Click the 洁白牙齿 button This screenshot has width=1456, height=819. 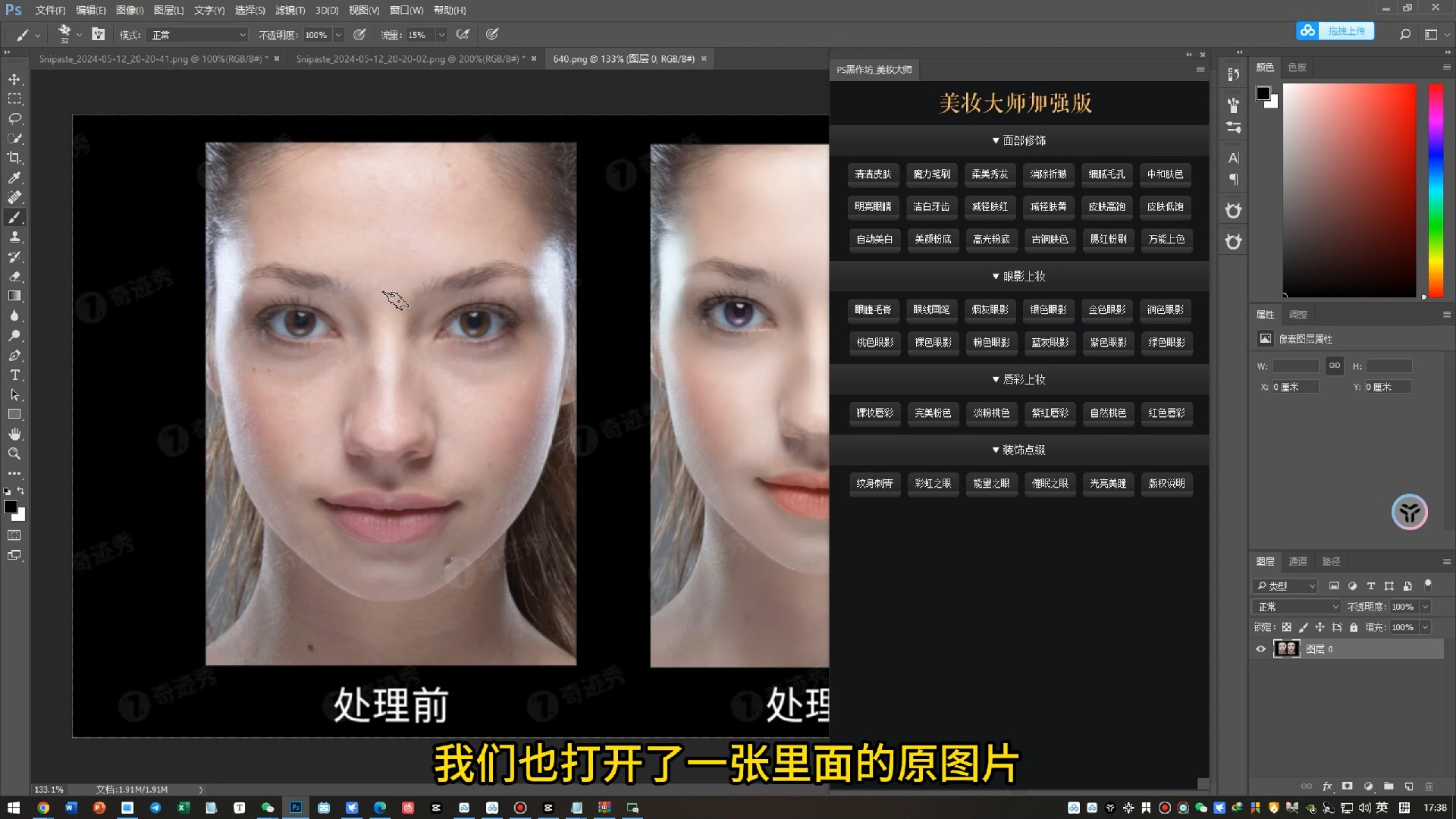[932, 206]
